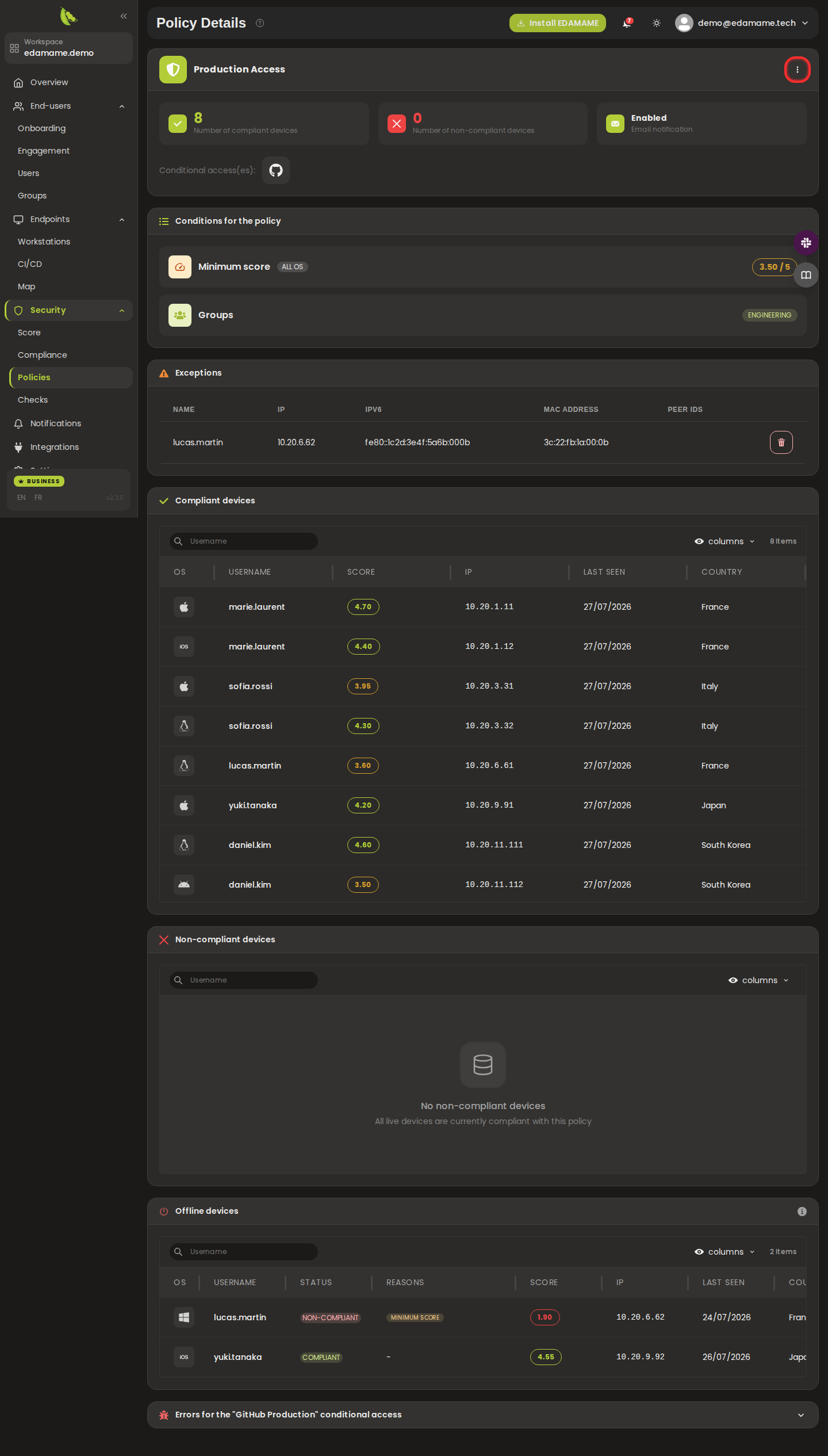Toggle light theme with the sun icon
The width and height of the screenshot is (828, 1456).
point(657,23)
